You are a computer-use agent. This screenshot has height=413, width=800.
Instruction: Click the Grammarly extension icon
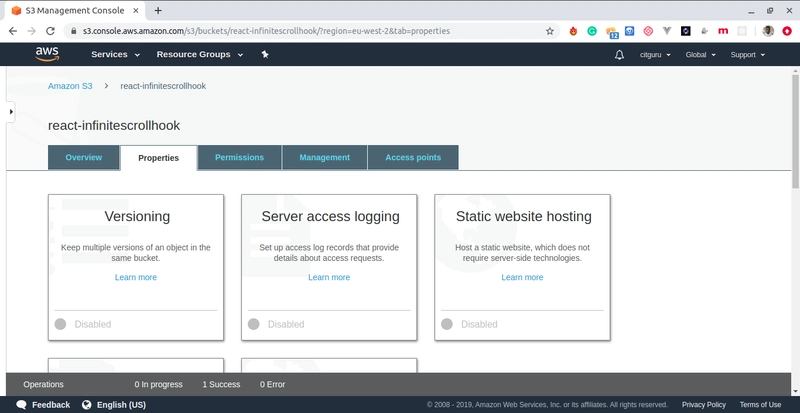click(592, 31)
